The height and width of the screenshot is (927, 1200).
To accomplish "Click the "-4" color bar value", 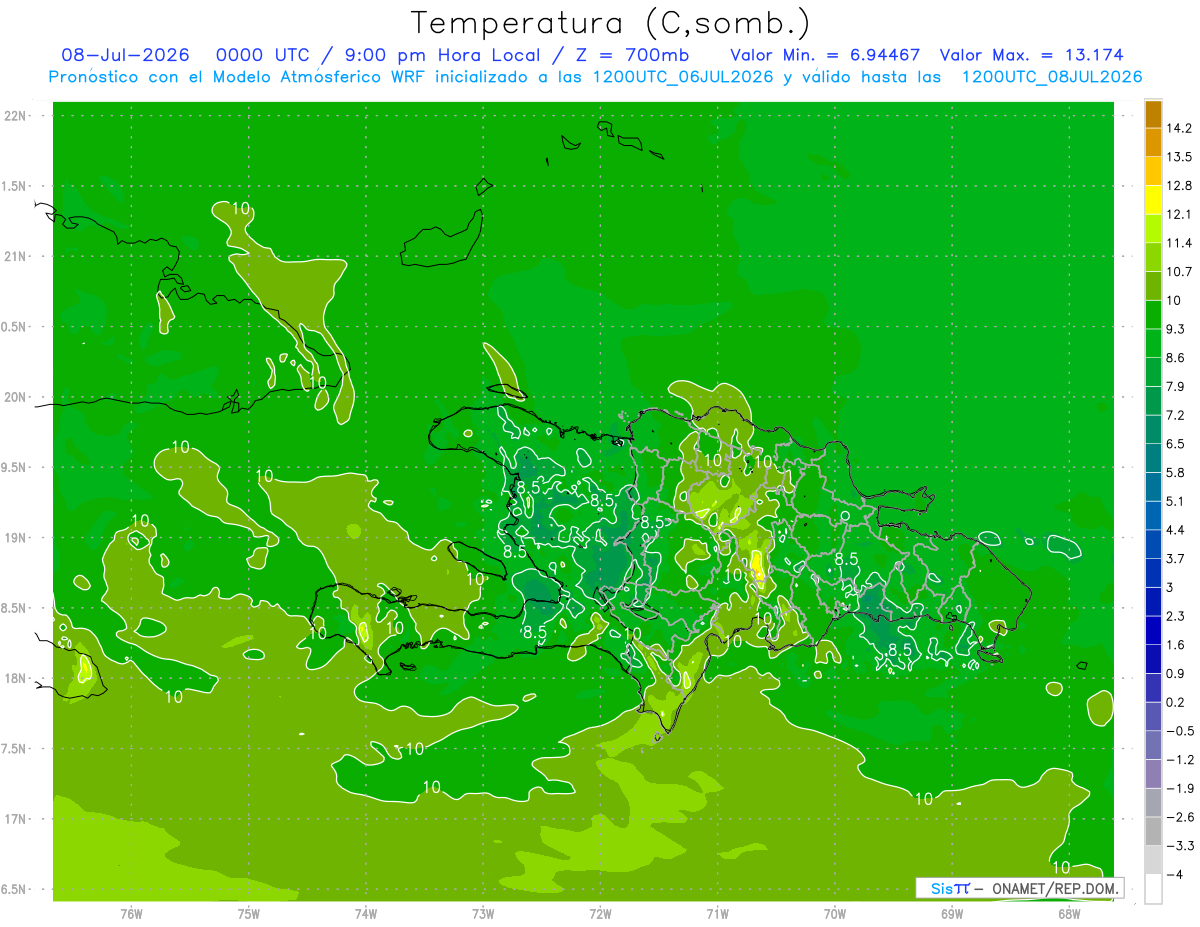I will coord(1175,875).
